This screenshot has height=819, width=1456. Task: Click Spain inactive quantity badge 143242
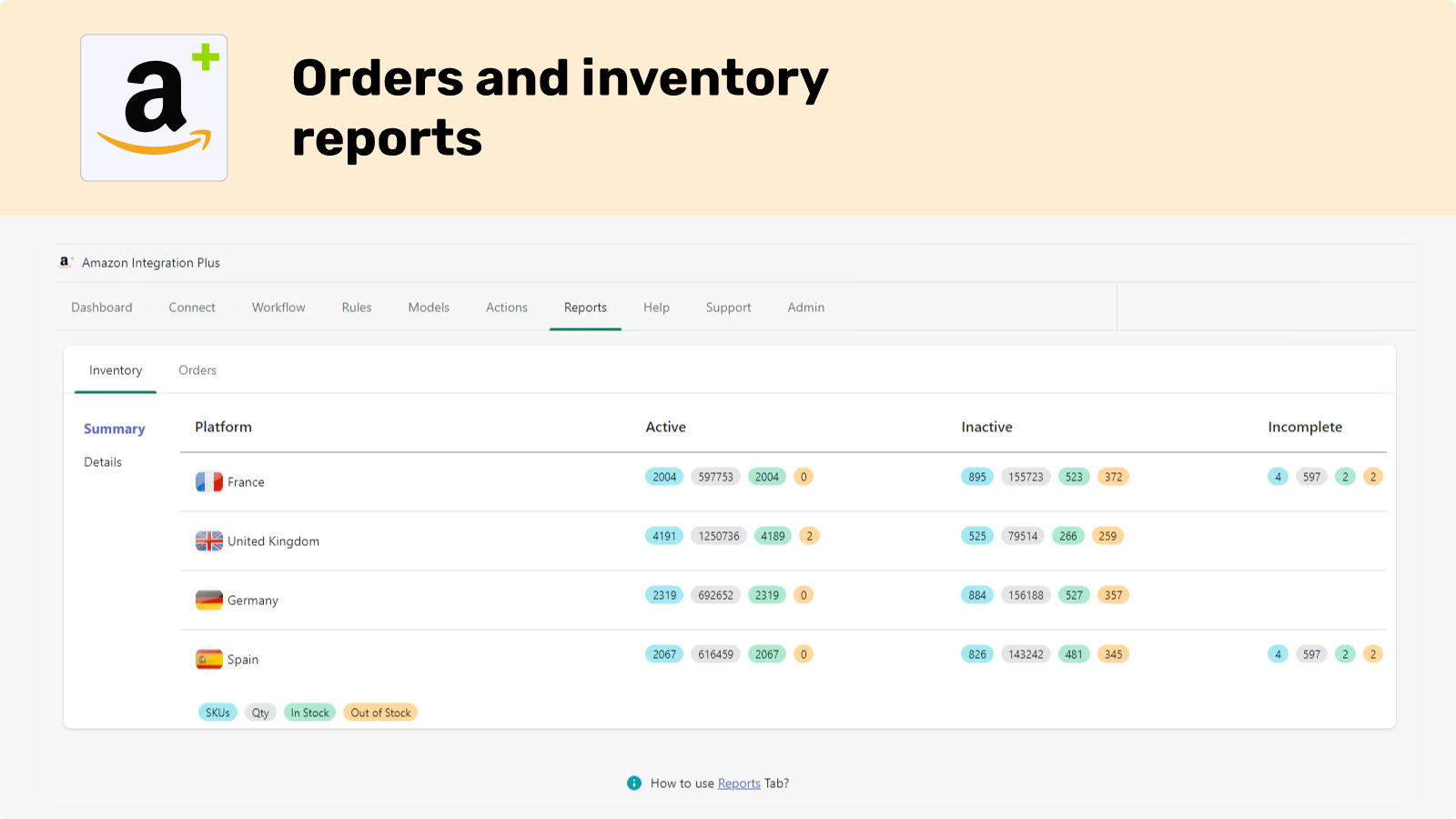pyautogui.click(x=1026, y=654)
